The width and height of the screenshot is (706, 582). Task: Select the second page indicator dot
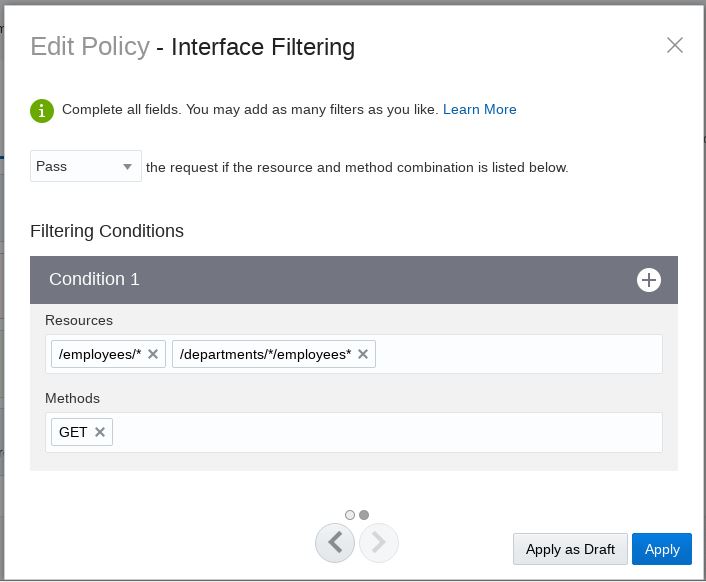pos(364,515)
